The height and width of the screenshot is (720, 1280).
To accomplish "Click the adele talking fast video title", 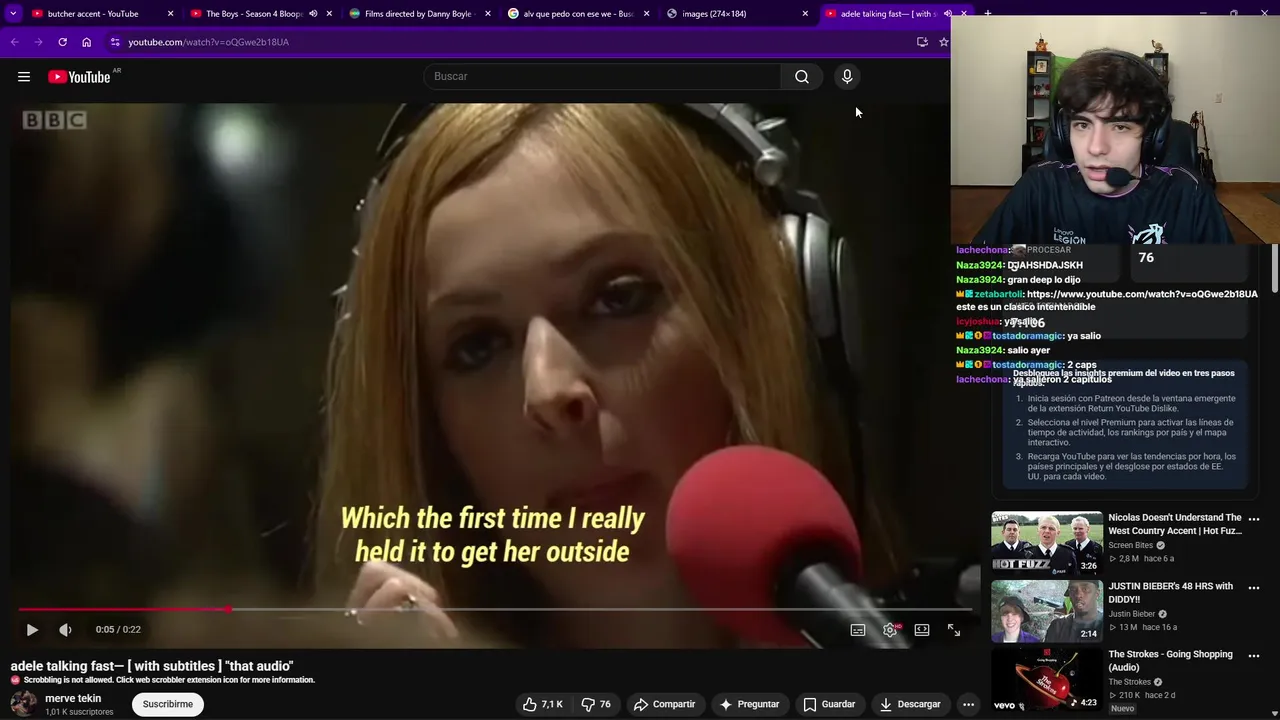I will pos(152,666).
